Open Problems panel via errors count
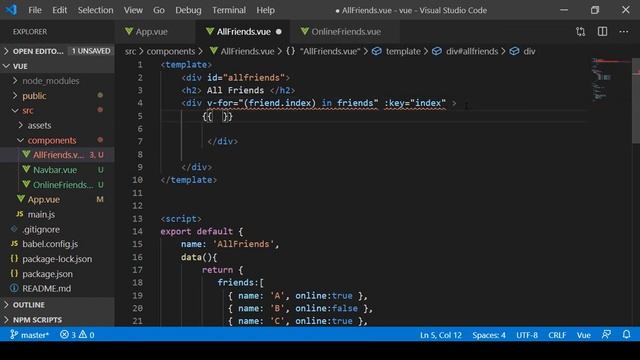640x360 pixels. point(77,335)
